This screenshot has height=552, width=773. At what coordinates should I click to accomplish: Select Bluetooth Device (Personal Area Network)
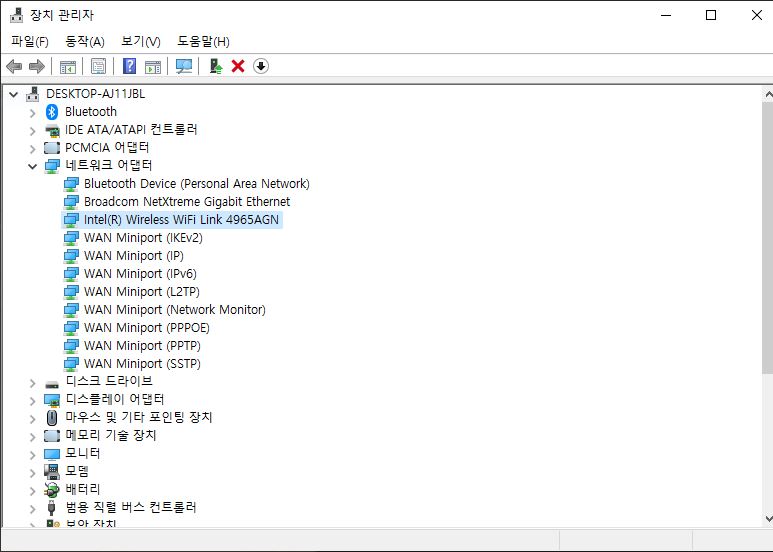(197, 184)
